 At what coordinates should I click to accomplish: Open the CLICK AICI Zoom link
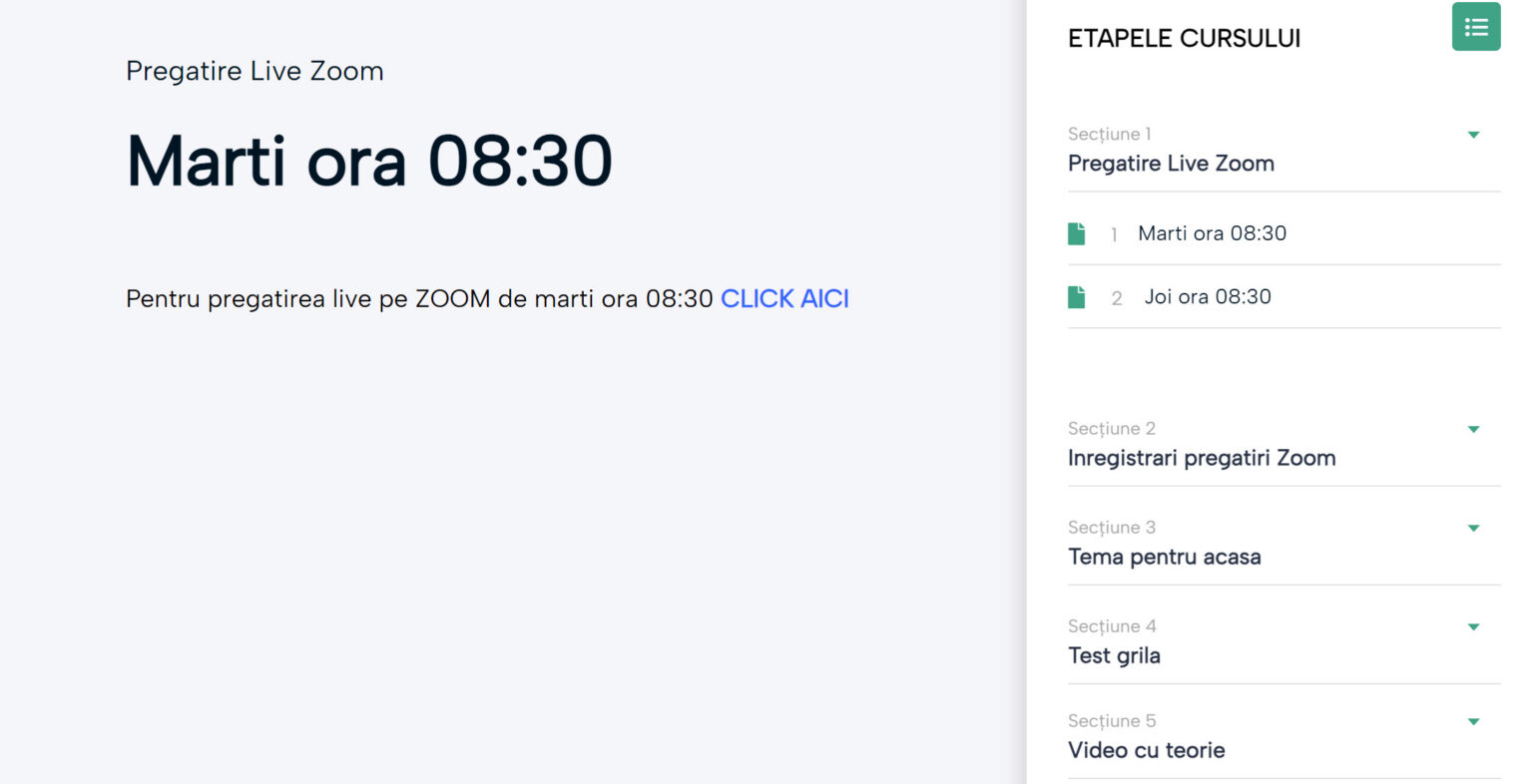click(x=784, y=298)
